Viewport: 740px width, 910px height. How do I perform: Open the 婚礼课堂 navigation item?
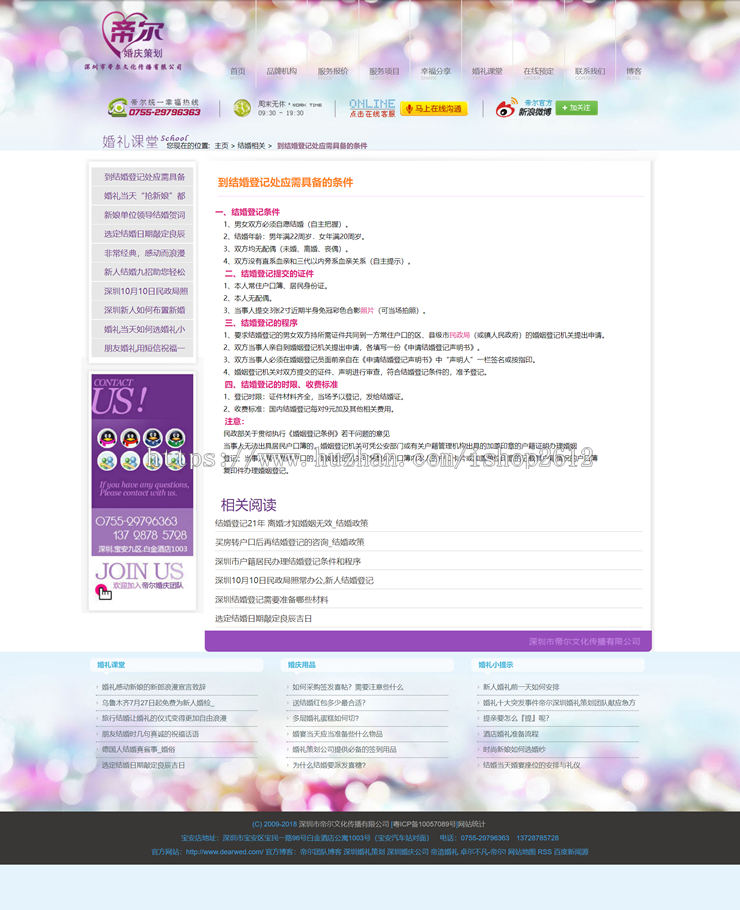(x=487, y=71)
